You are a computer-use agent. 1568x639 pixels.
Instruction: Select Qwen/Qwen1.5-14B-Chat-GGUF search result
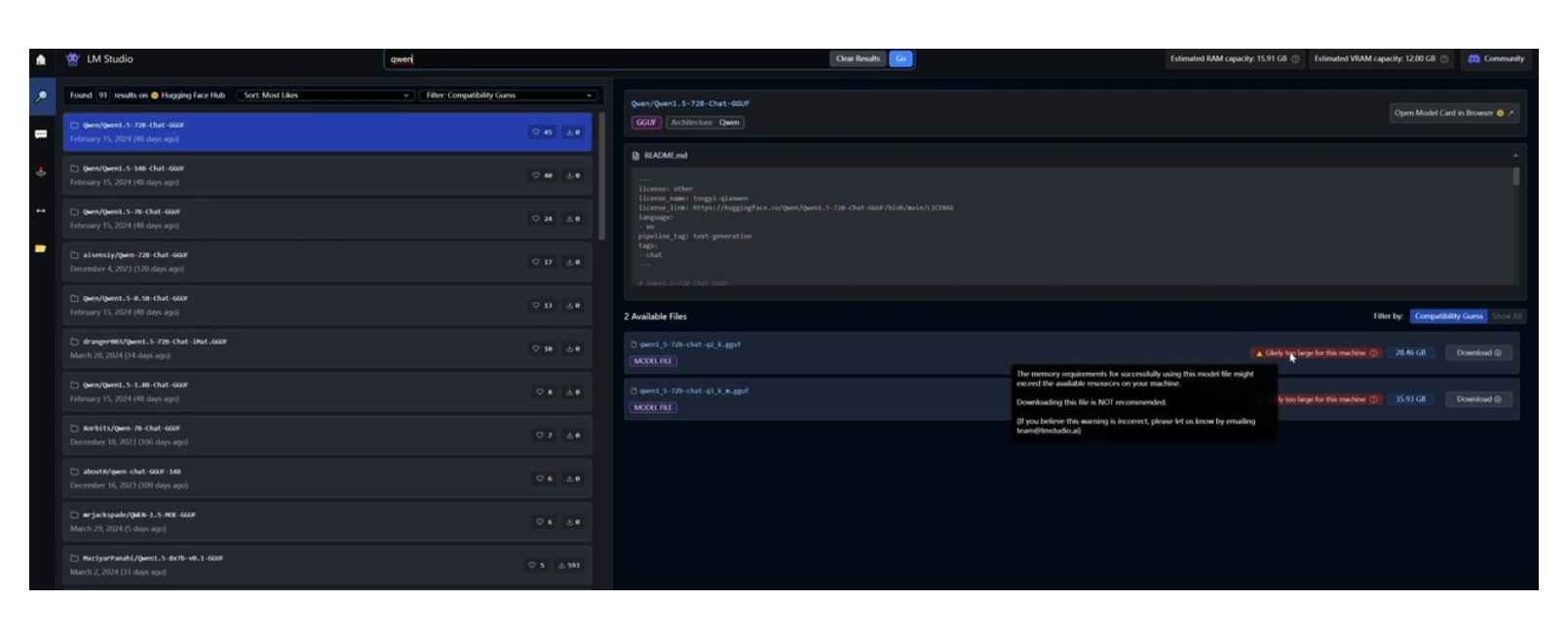click(x=326, y=175)
